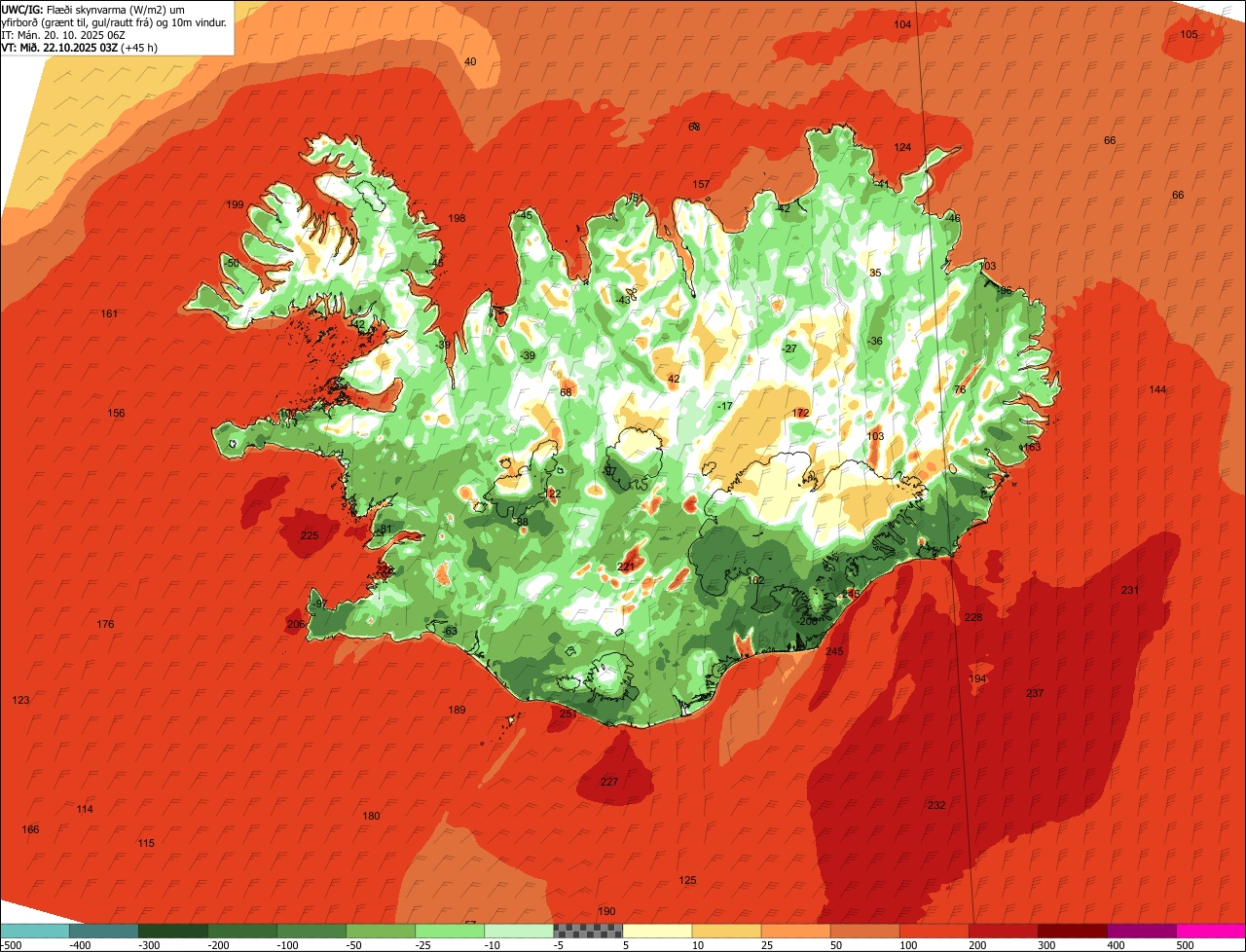Click the map value 198

coord(457,218)
